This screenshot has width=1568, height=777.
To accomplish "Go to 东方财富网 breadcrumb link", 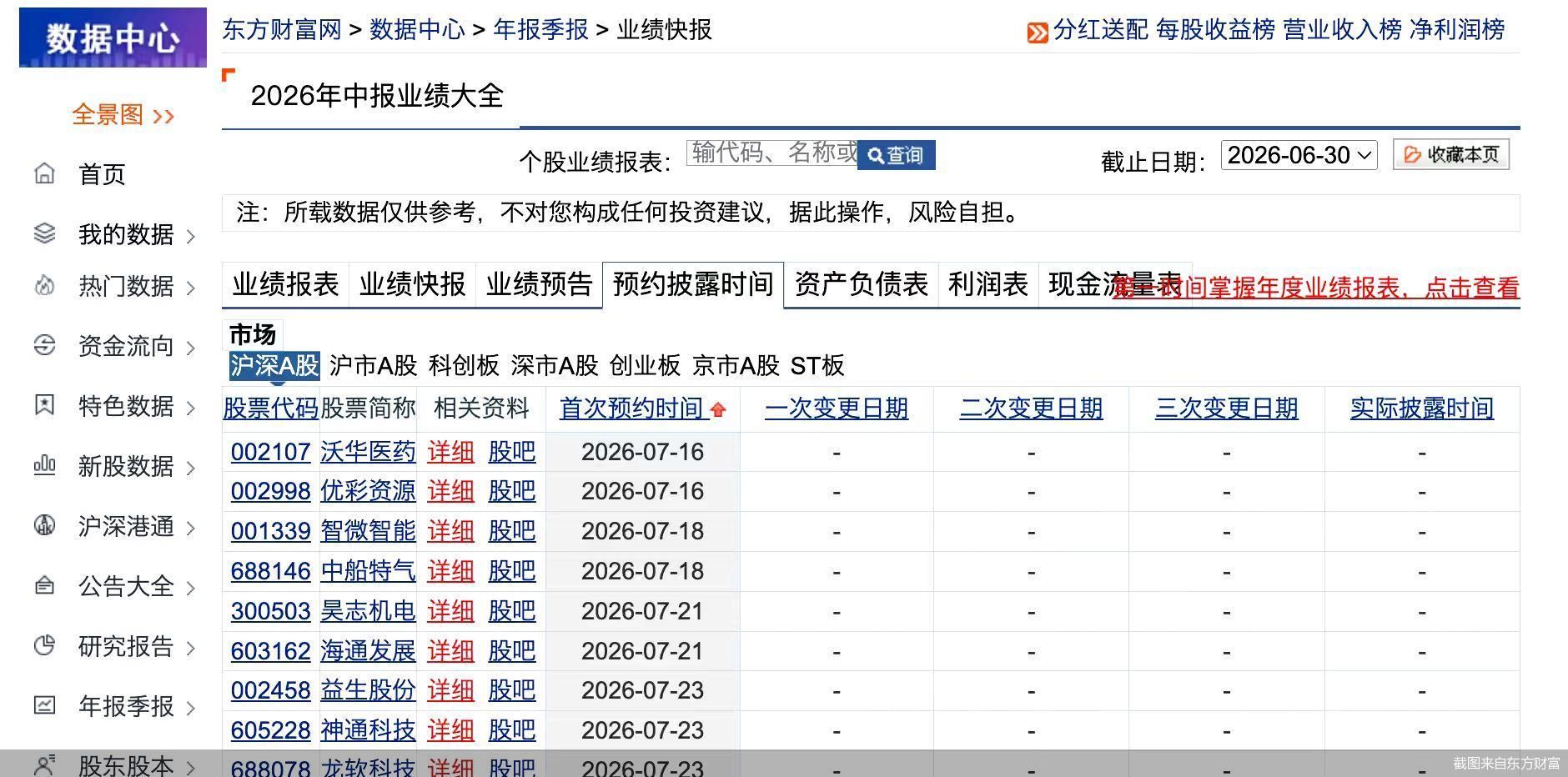I will click(282, 29).
